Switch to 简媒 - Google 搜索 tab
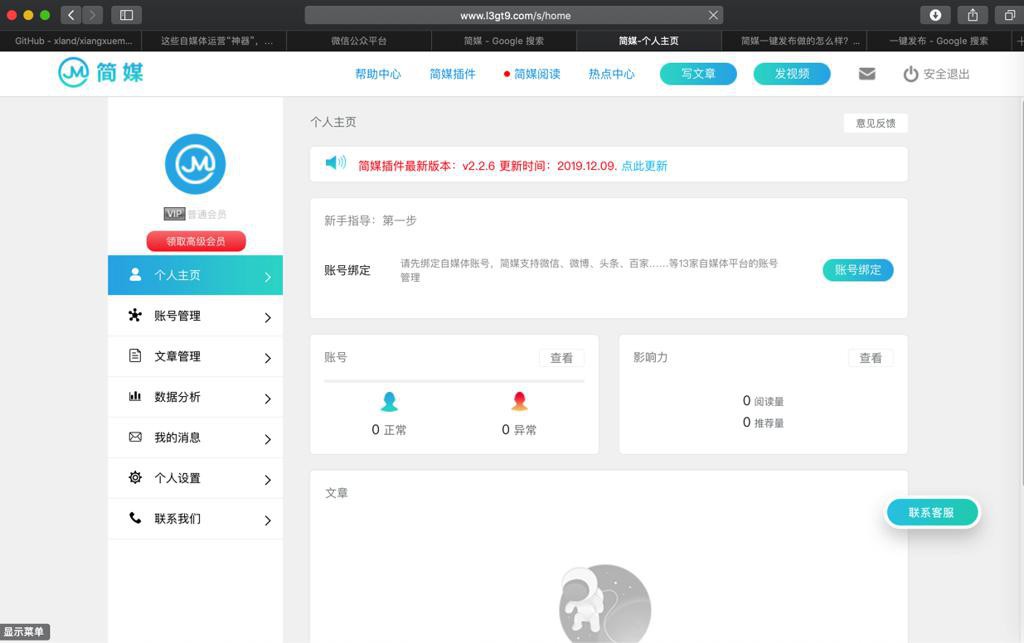 pos(504,40)
